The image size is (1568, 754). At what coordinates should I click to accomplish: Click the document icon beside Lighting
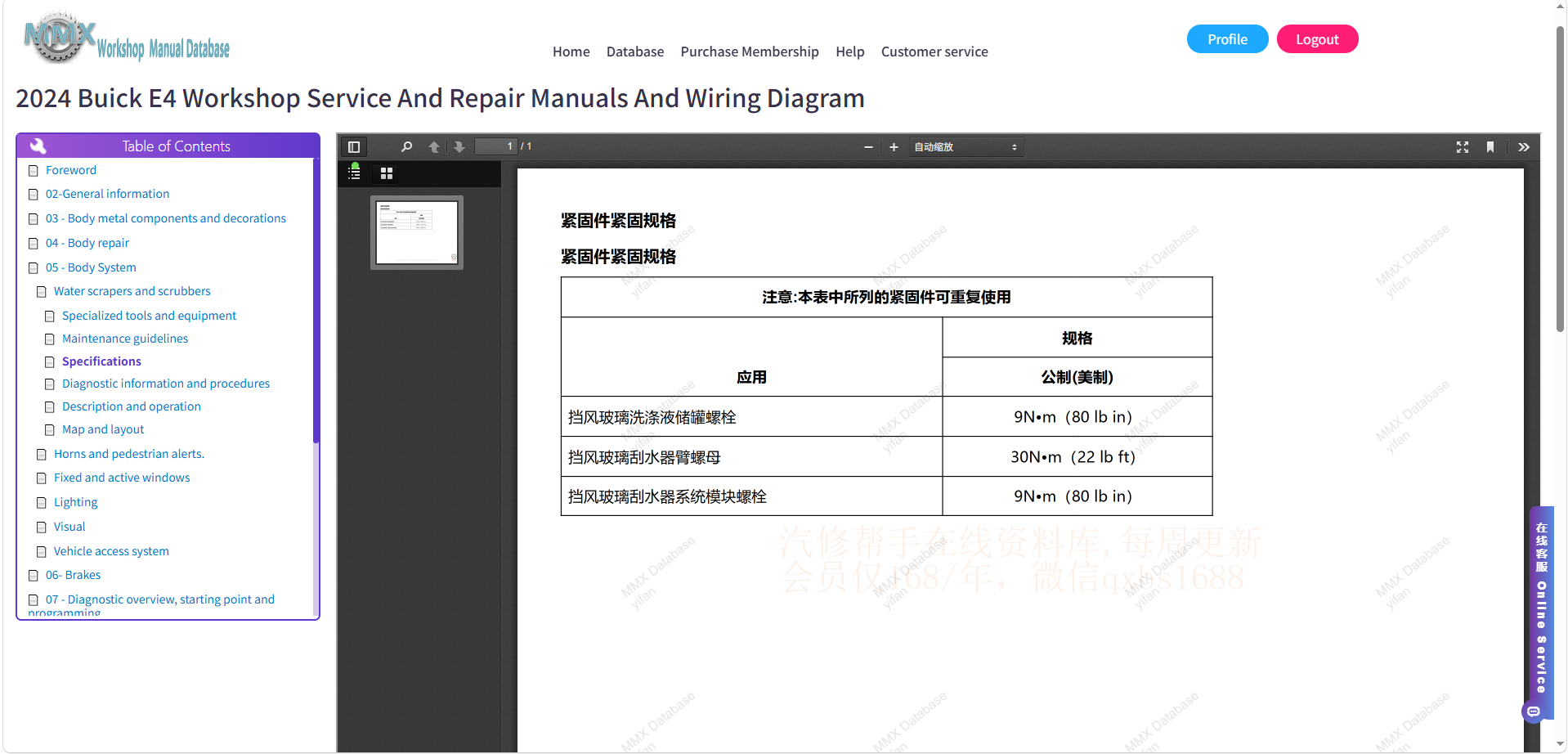coord(42,503)
